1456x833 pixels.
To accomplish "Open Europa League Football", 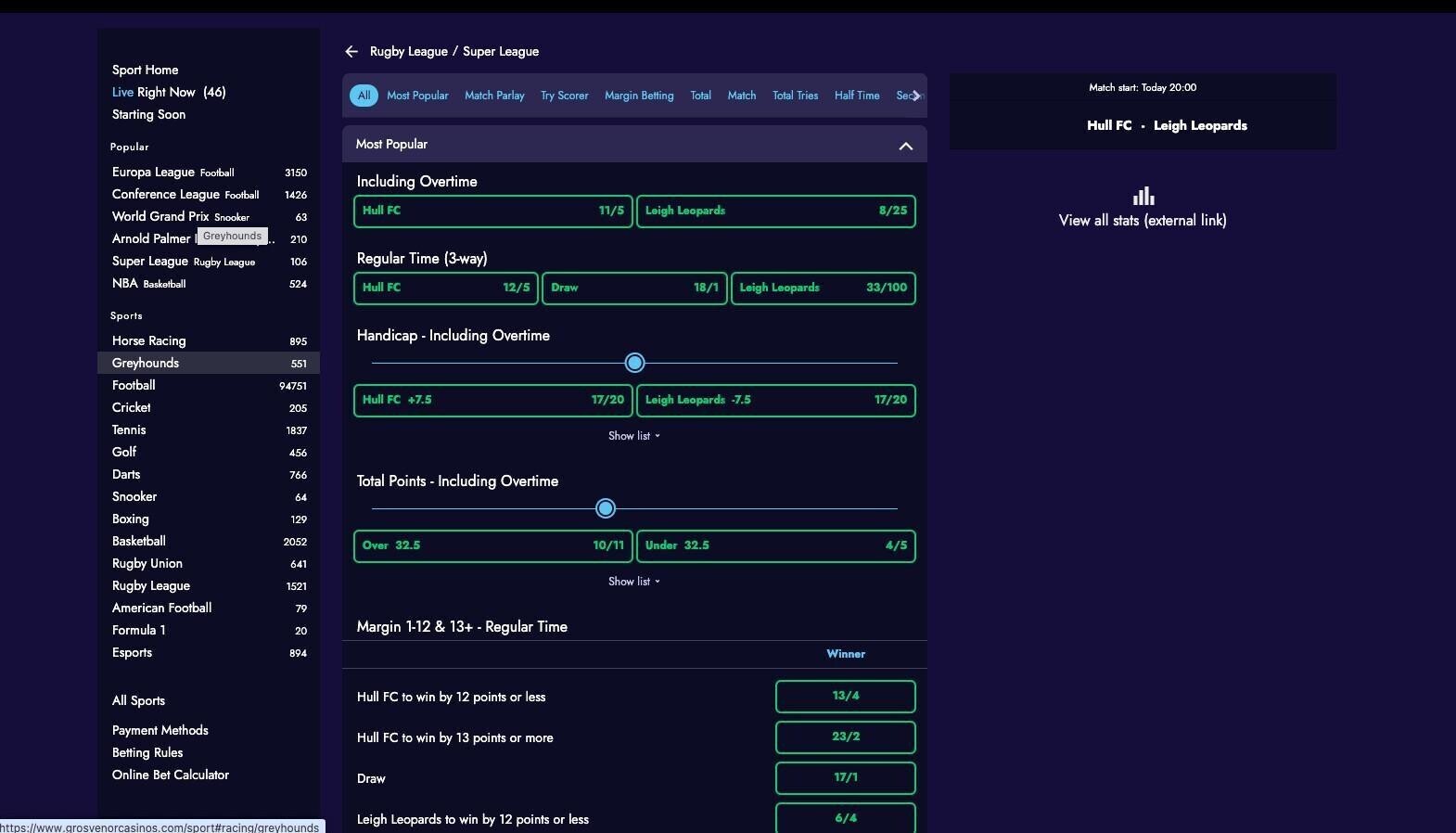I will pos(209,173).
